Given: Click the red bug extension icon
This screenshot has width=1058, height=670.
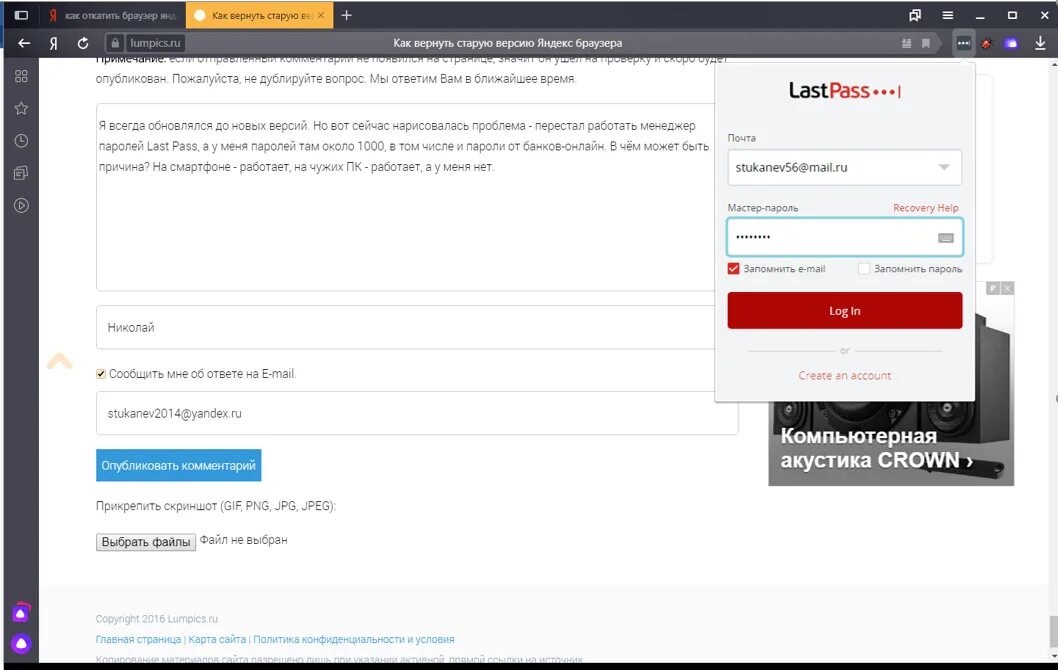Looking at the screenshot, I should [986, 44].
